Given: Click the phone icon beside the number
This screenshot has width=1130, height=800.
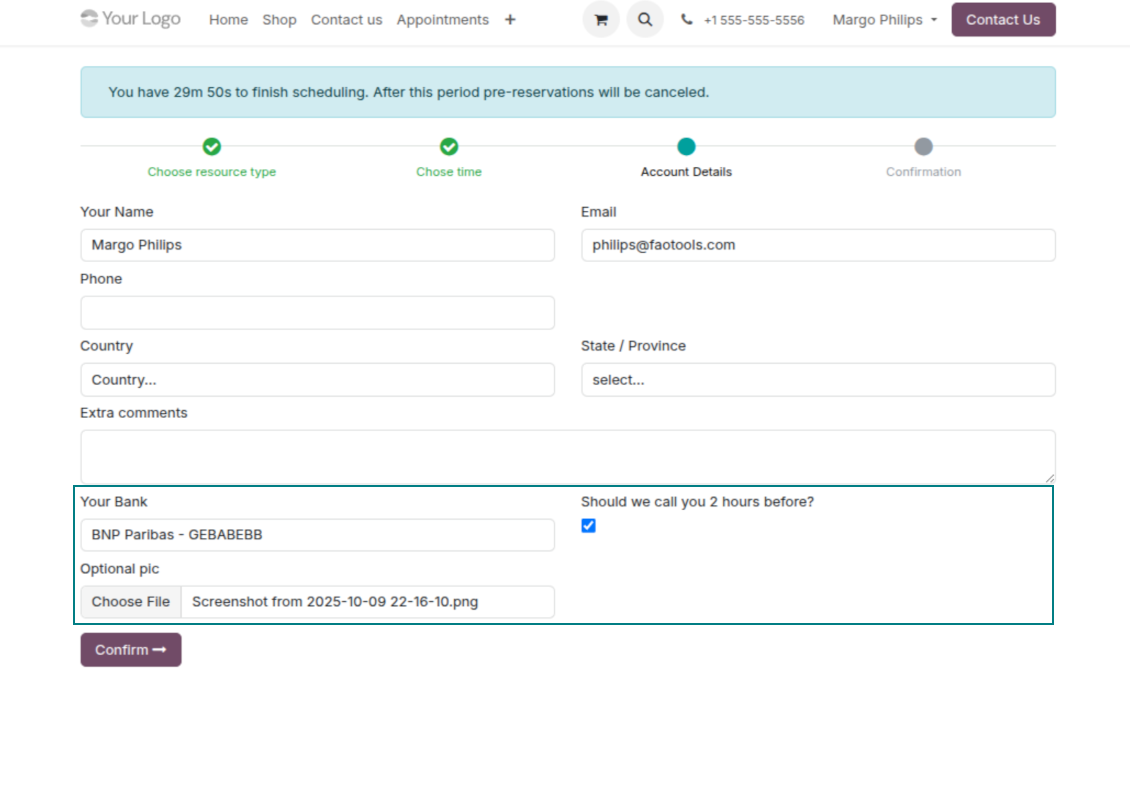Looking at the screenshot, I should tap(687, 20).
